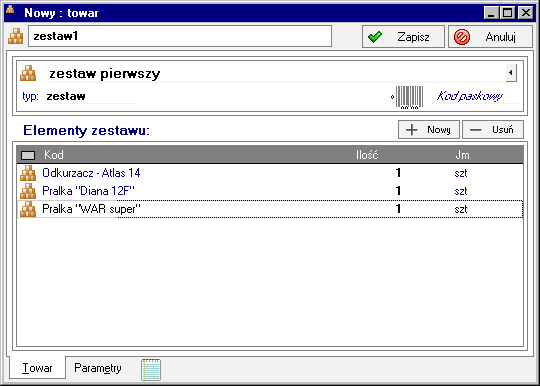This screenshot has width=540, height=386.
Task: Maximize the Nowy : towar window
Action: click(x=508, y=13)
